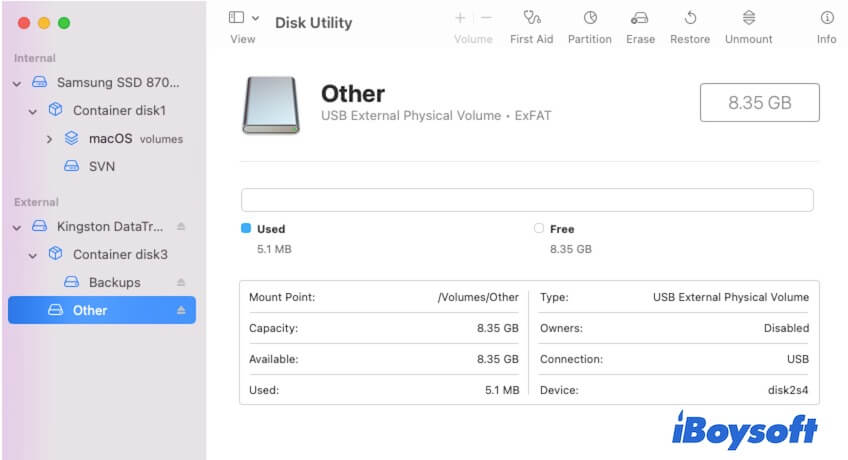The width and height of the screenshot is (848, 460).
Task: Click the Volume toolbar label
Action: (473, 39)
